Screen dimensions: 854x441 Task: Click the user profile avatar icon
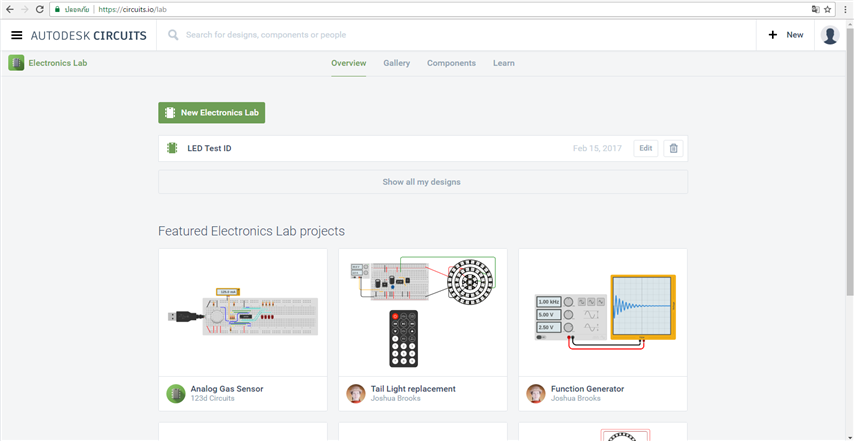click(x=829, y=35)
